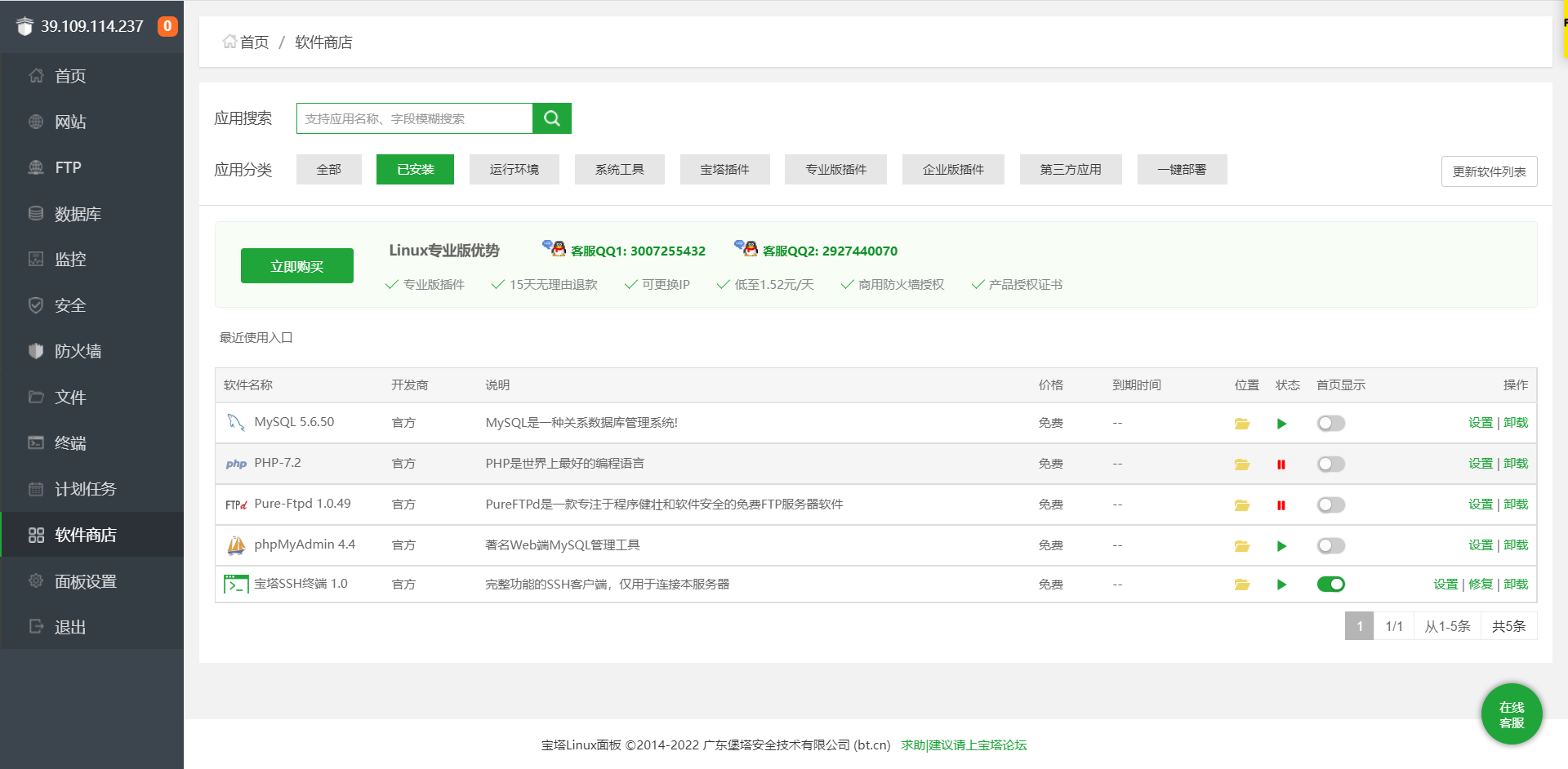
Task: Click the Pure-Ftpd FTP logo icon
Action: pos(236,505)
